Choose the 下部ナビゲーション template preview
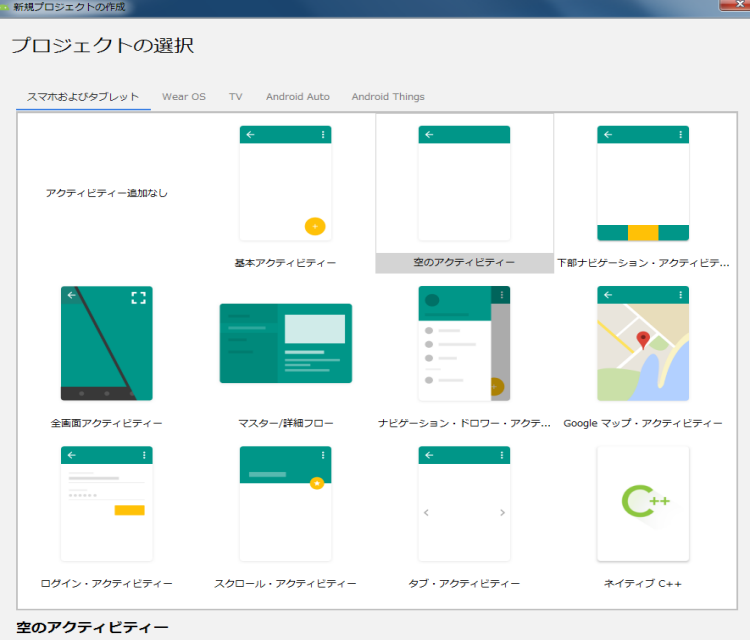The image size is (750, 640). point(643,183)
